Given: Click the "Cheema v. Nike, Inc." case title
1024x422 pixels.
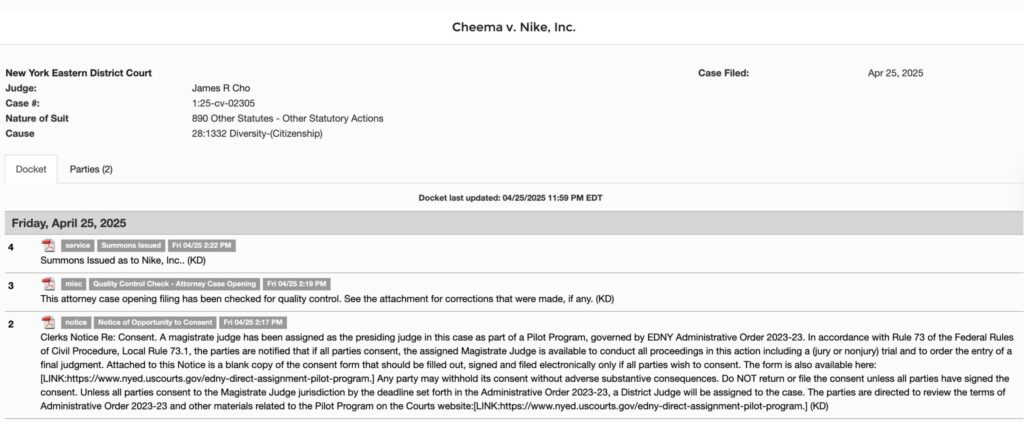Looking at the screenshot, I should tap(512, 26).
